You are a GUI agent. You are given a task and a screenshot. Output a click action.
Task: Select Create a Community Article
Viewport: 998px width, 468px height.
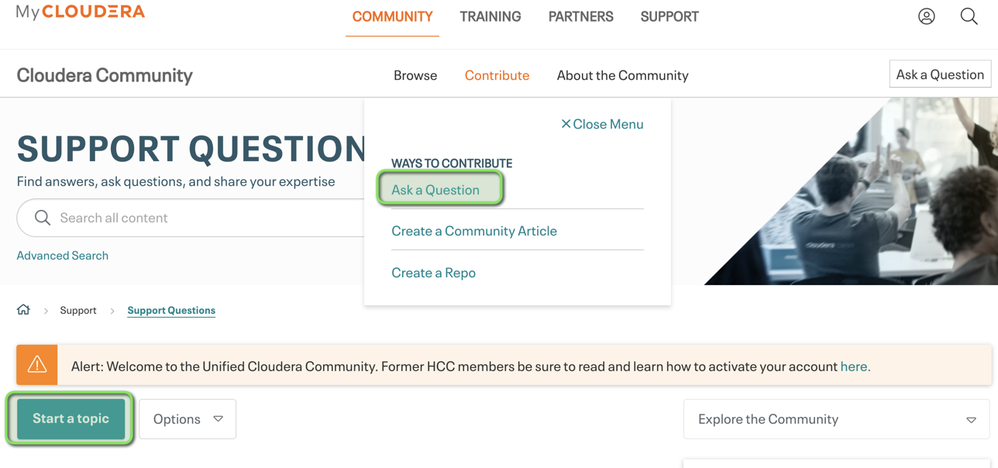[474, 231]
